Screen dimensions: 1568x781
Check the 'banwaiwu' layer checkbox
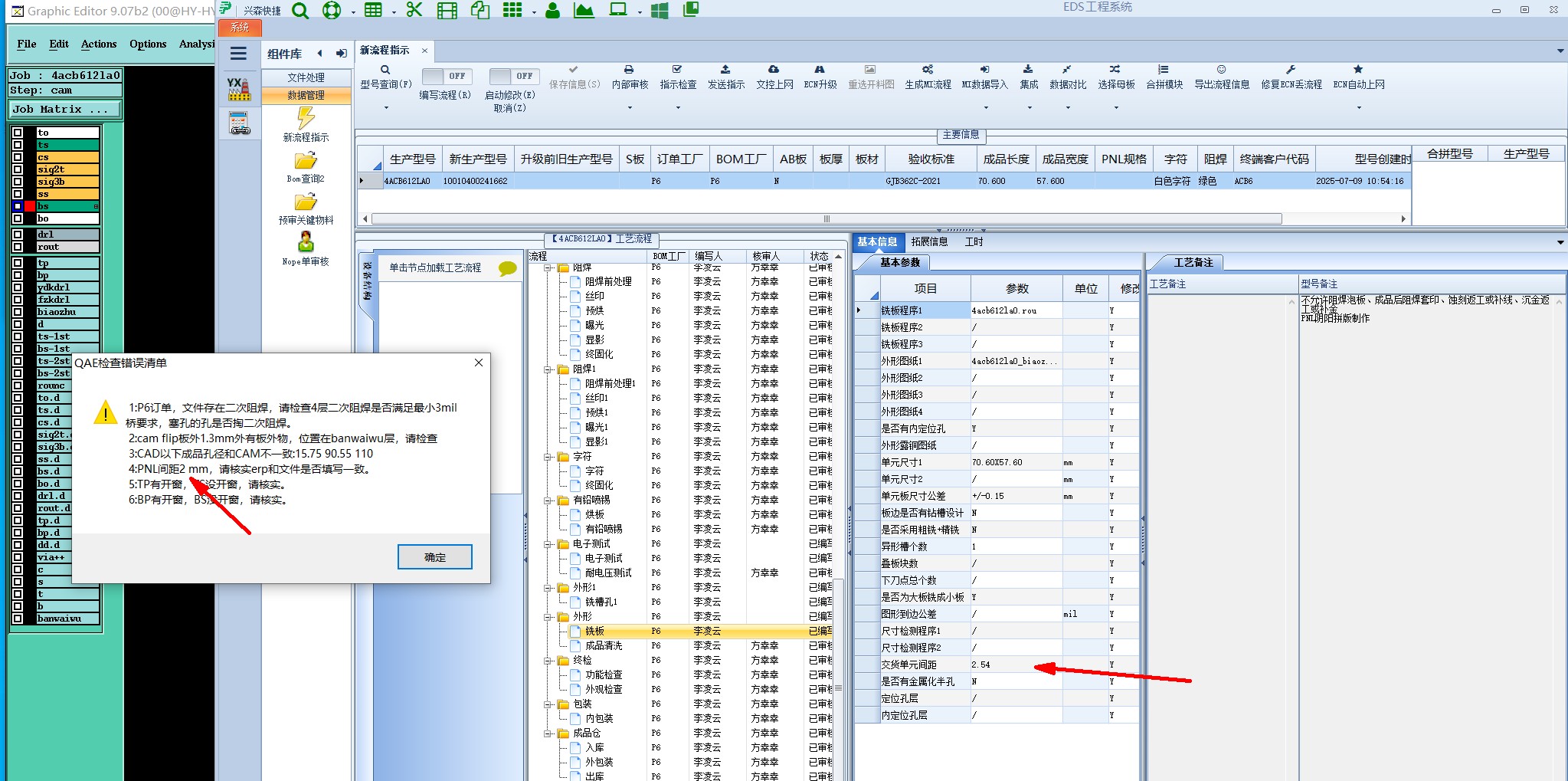click(18, 619)
